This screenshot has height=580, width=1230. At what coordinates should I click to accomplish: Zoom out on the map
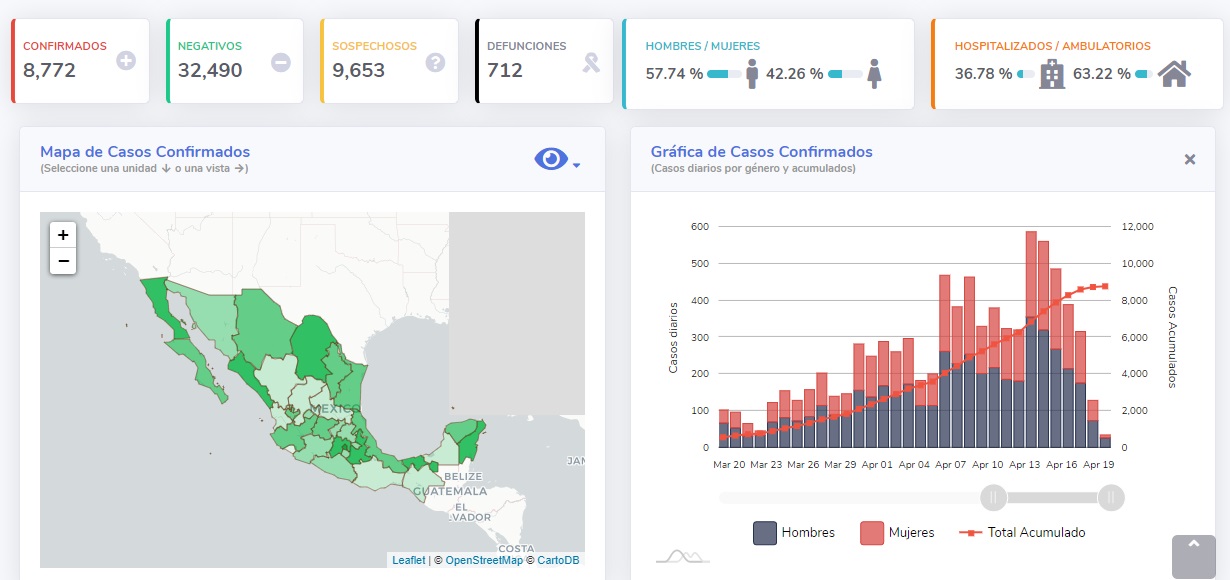click(63, 261)
